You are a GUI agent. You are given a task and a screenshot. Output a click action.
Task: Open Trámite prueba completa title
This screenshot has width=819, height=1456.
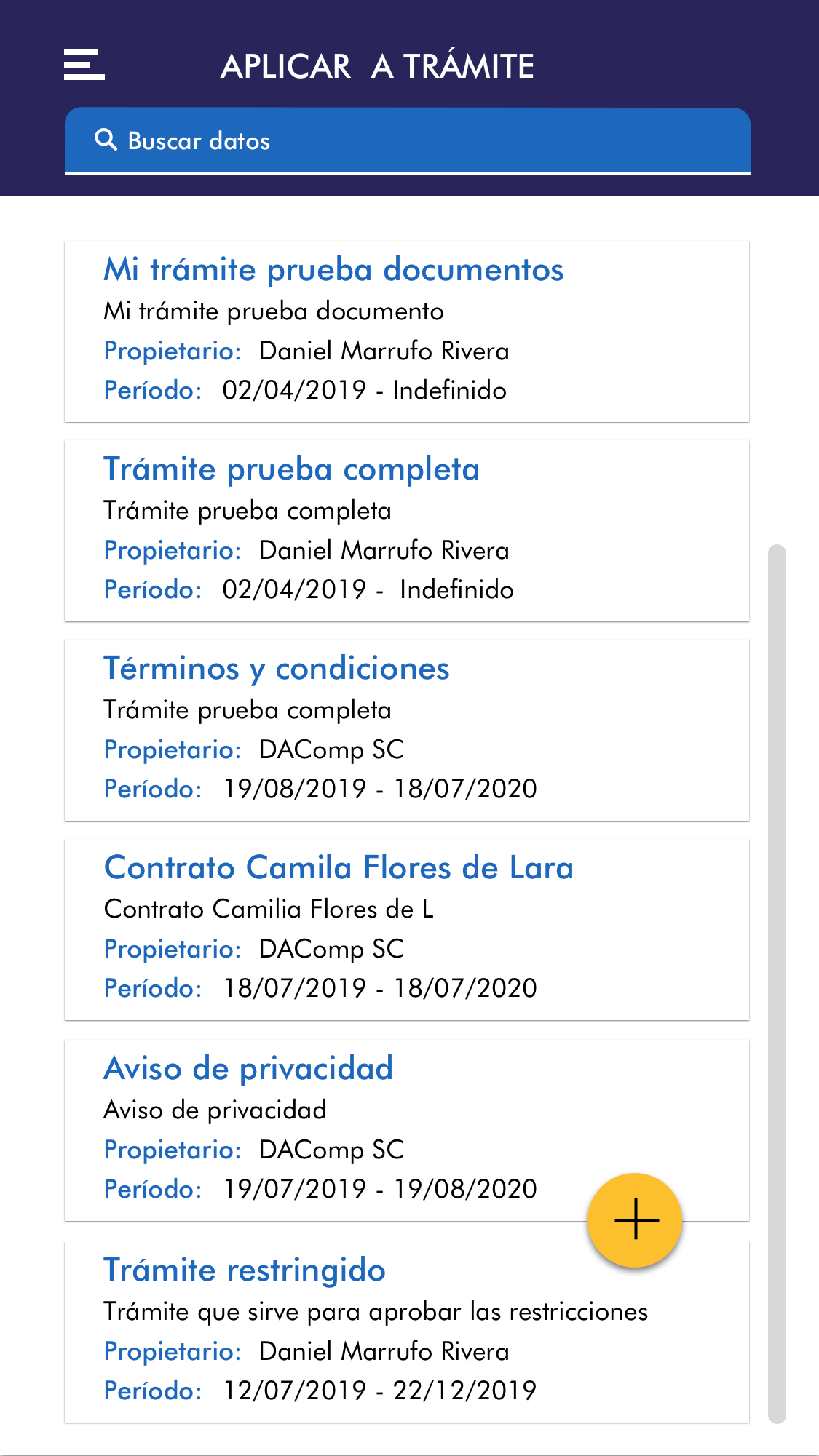291,469
